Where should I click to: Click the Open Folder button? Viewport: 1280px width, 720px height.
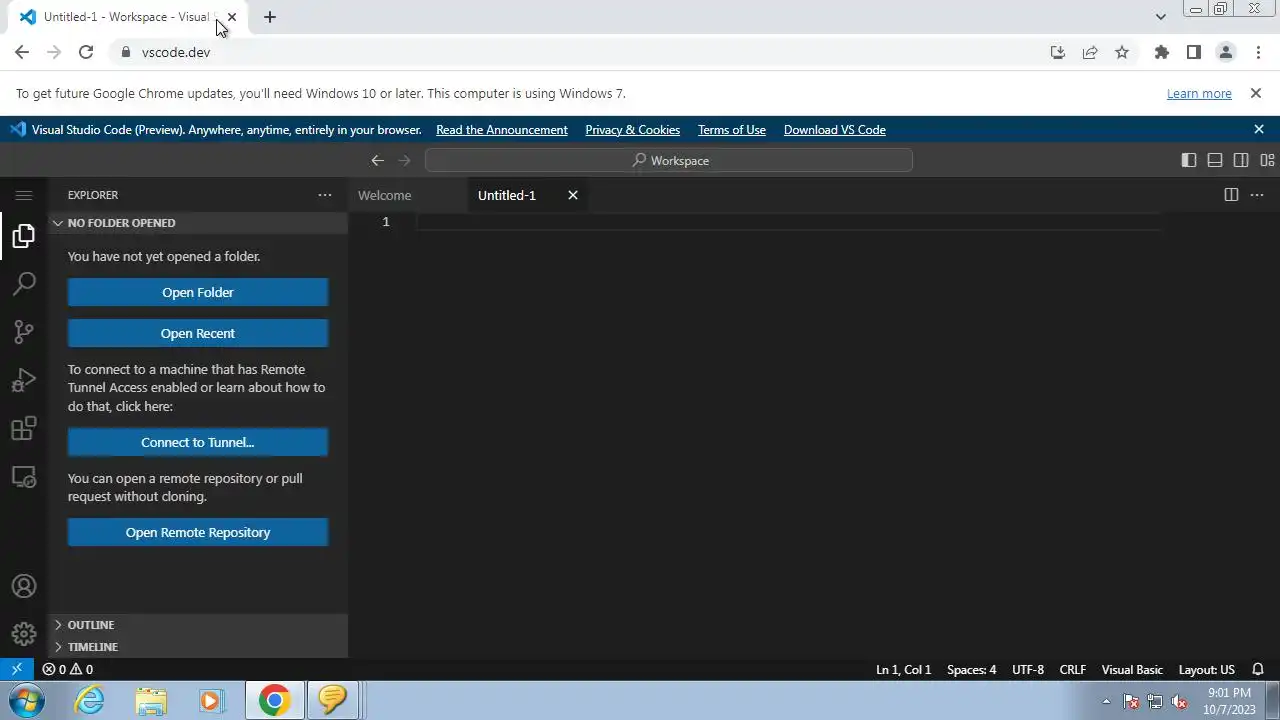click(198, 292)
